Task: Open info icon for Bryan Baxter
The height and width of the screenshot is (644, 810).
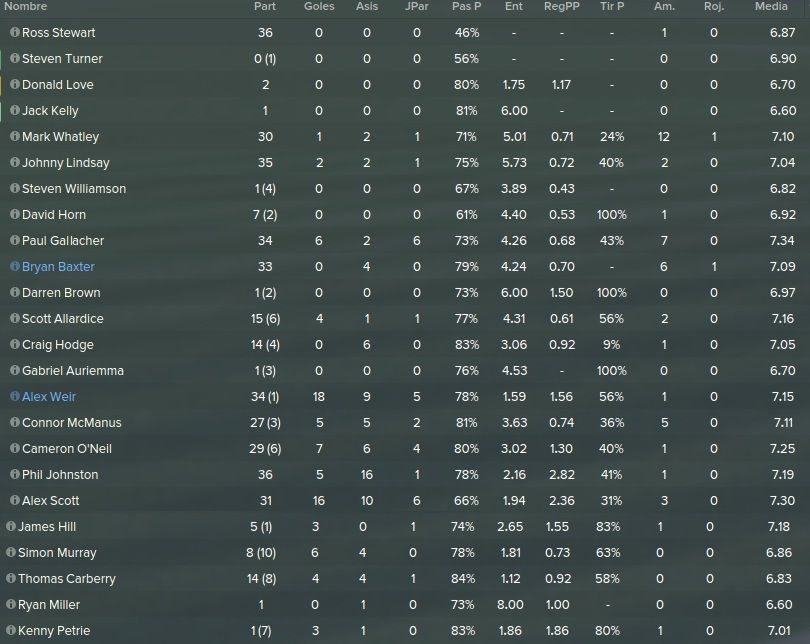Action: pyautogui.click(x=15, y=266)
